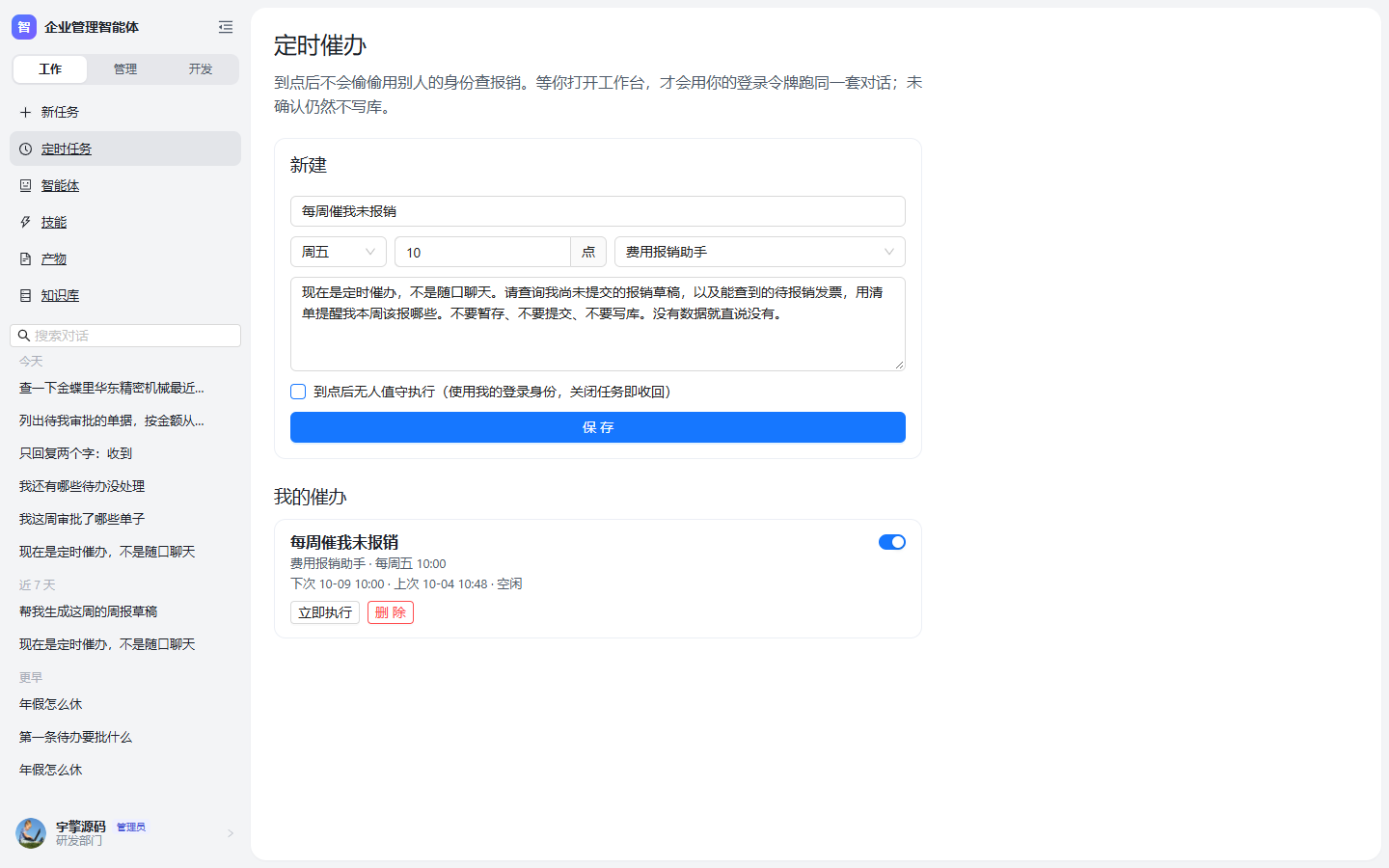Switch to the 开发 tab

tap(201, 69)
